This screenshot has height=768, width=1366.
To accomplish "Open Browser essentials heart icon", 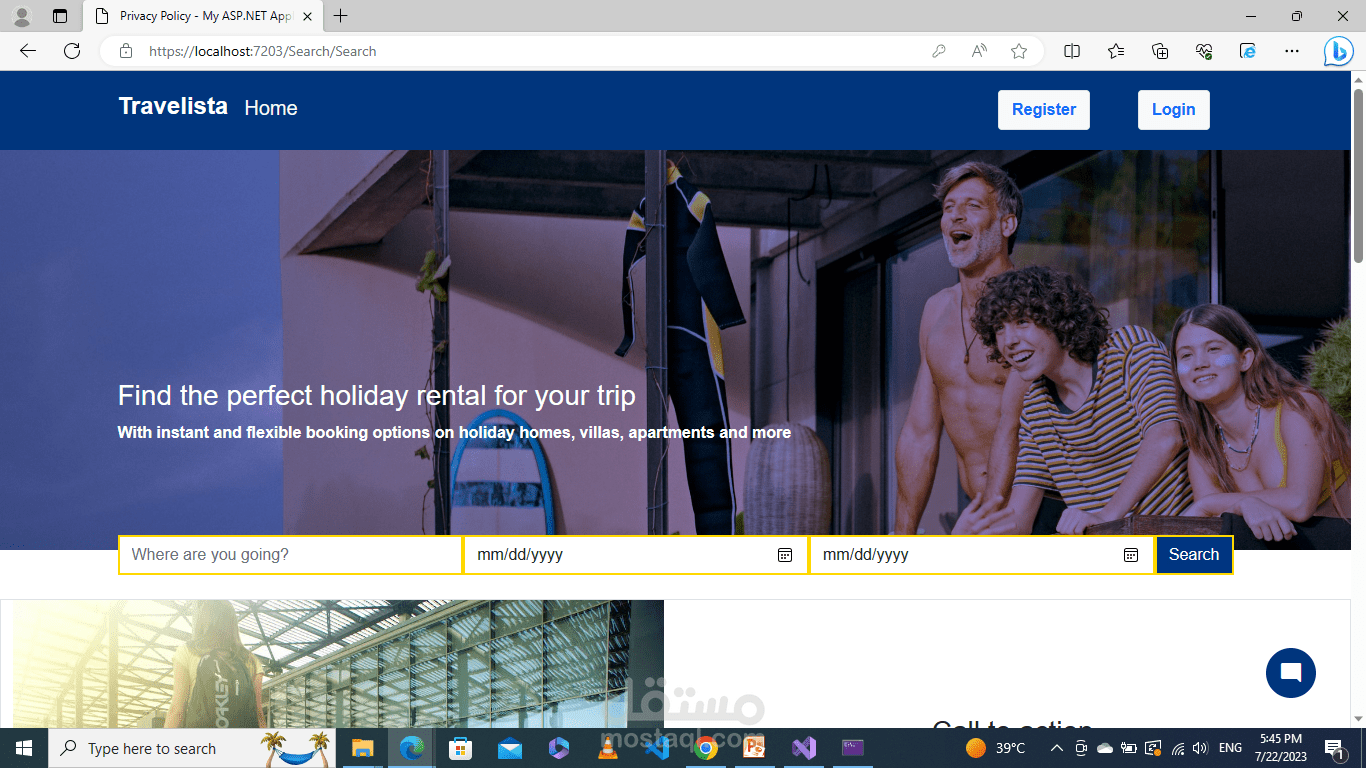I will click(1204, 51).
